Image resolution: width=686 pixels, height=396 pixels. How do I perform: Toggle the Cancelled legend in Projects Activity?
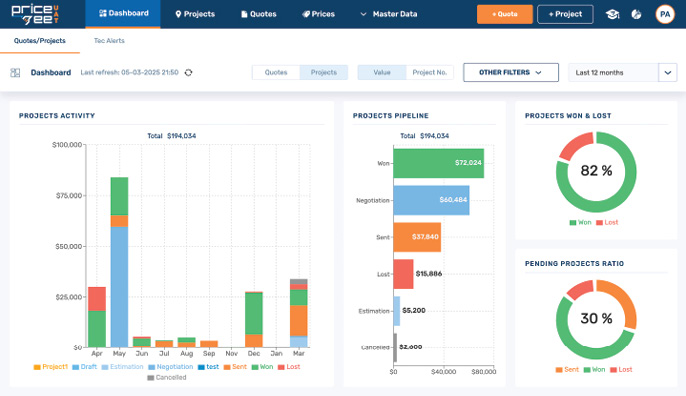[x=167, y=377]
